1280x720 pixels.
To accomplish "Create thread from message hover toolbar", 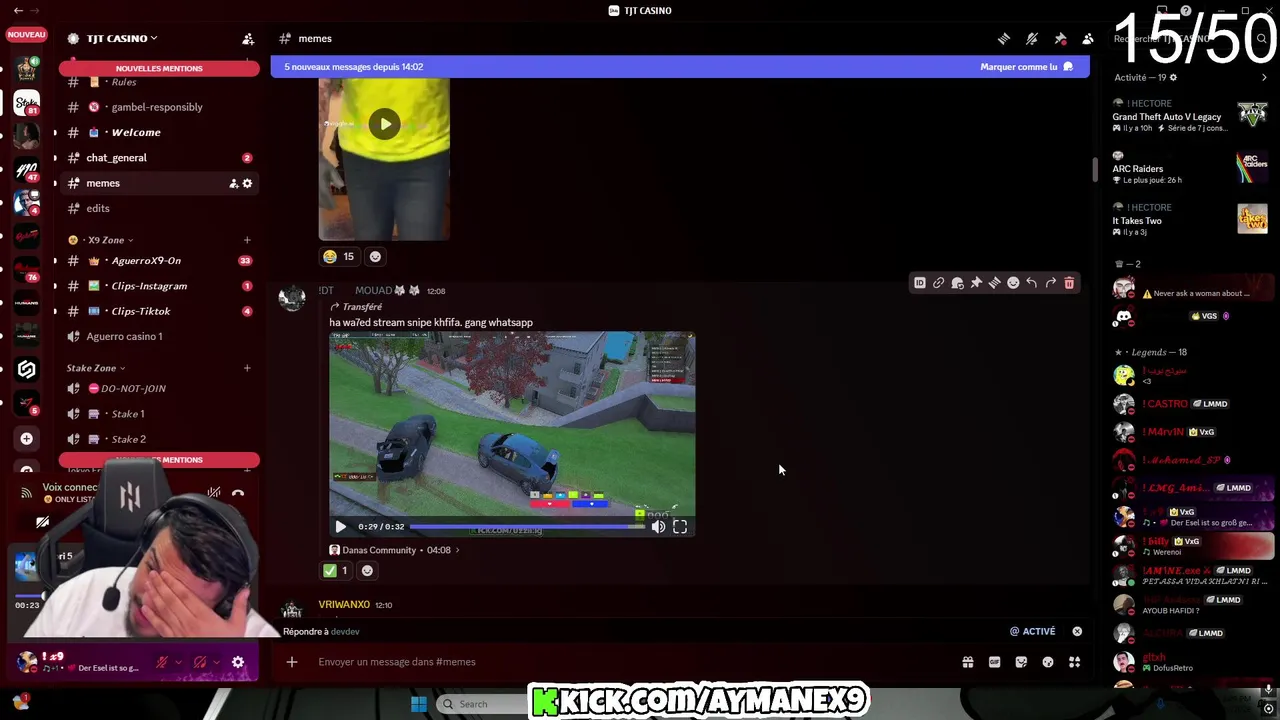I will pyautogui.click(x=994, y=284).
